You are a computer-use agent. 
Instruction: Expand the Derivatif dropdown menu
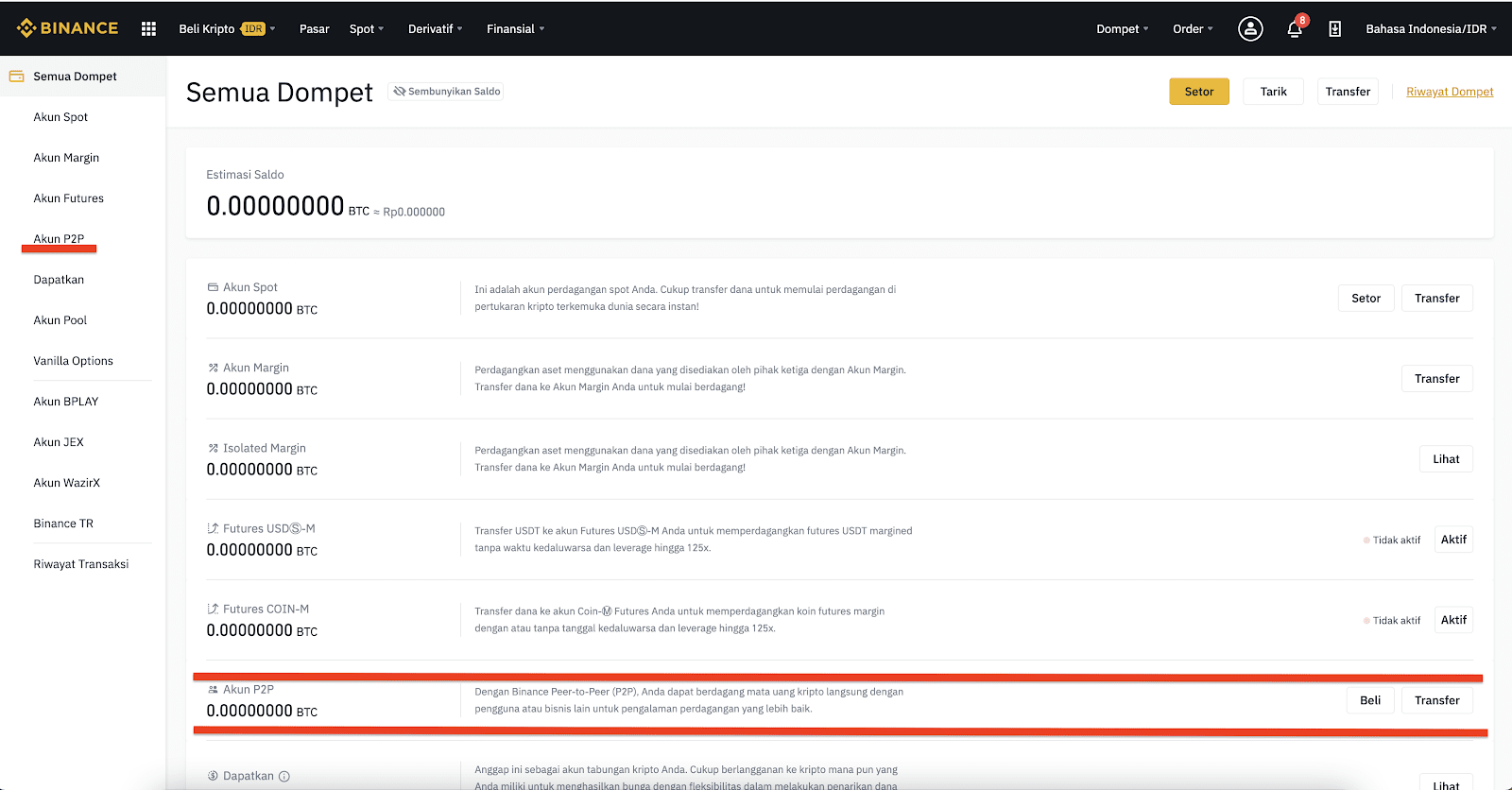436,29
